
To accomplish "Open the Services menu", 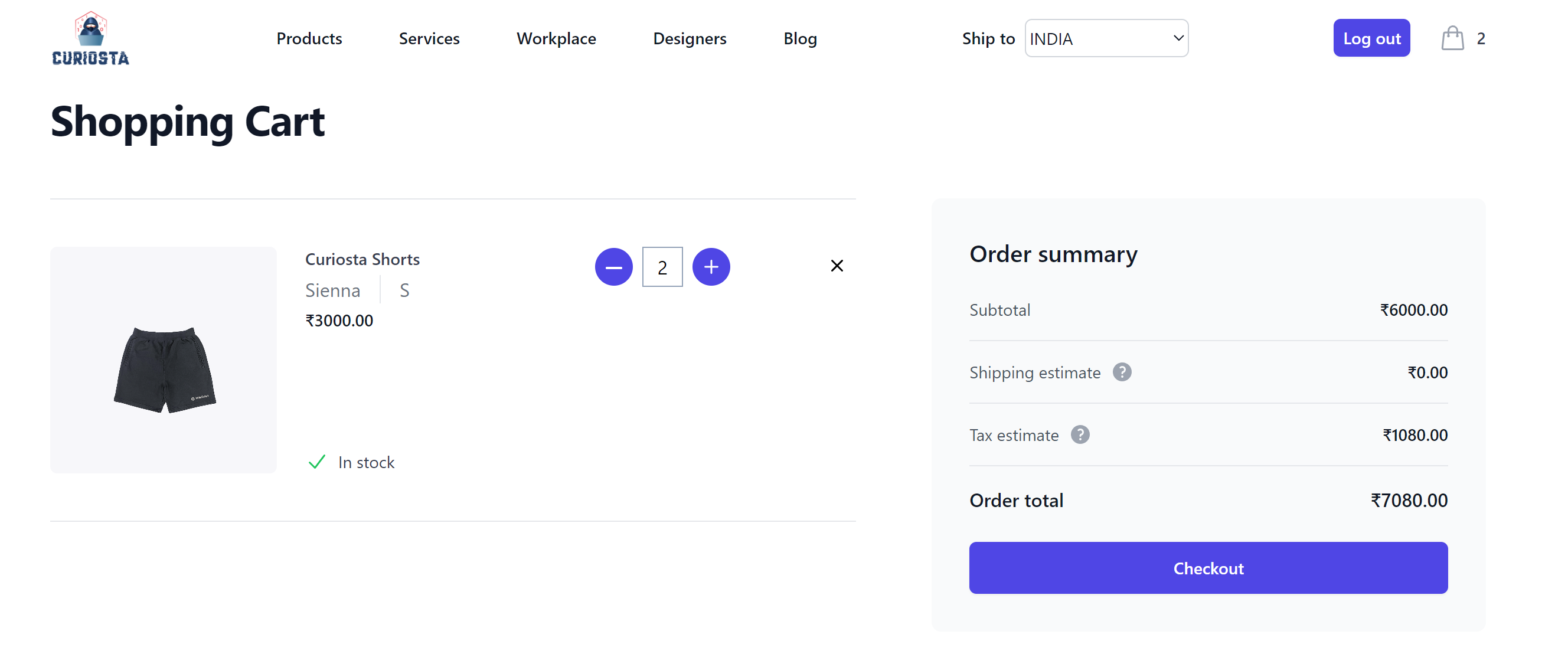I will pos(429,38).
